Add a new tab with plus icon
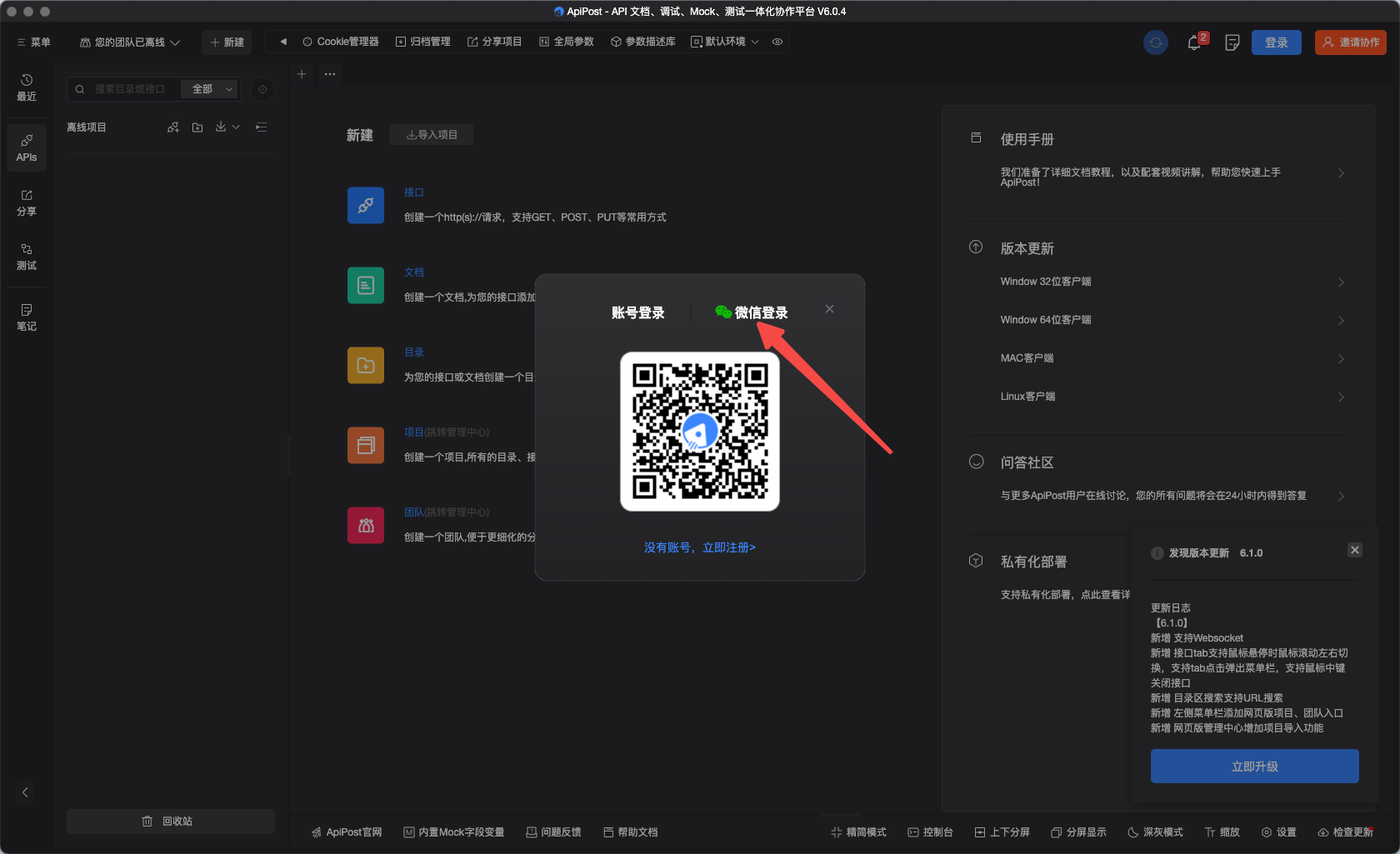Screen dimensions: 1400x854 click(302, 74)
